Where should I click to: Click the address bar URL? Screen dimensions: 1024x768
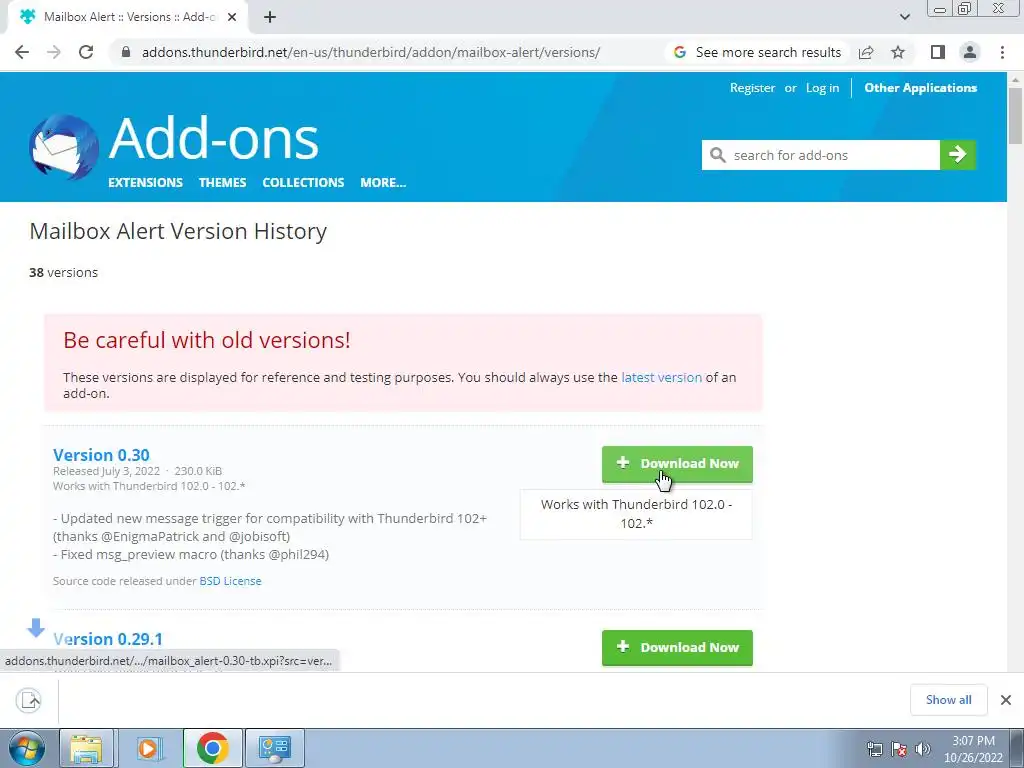371,52
